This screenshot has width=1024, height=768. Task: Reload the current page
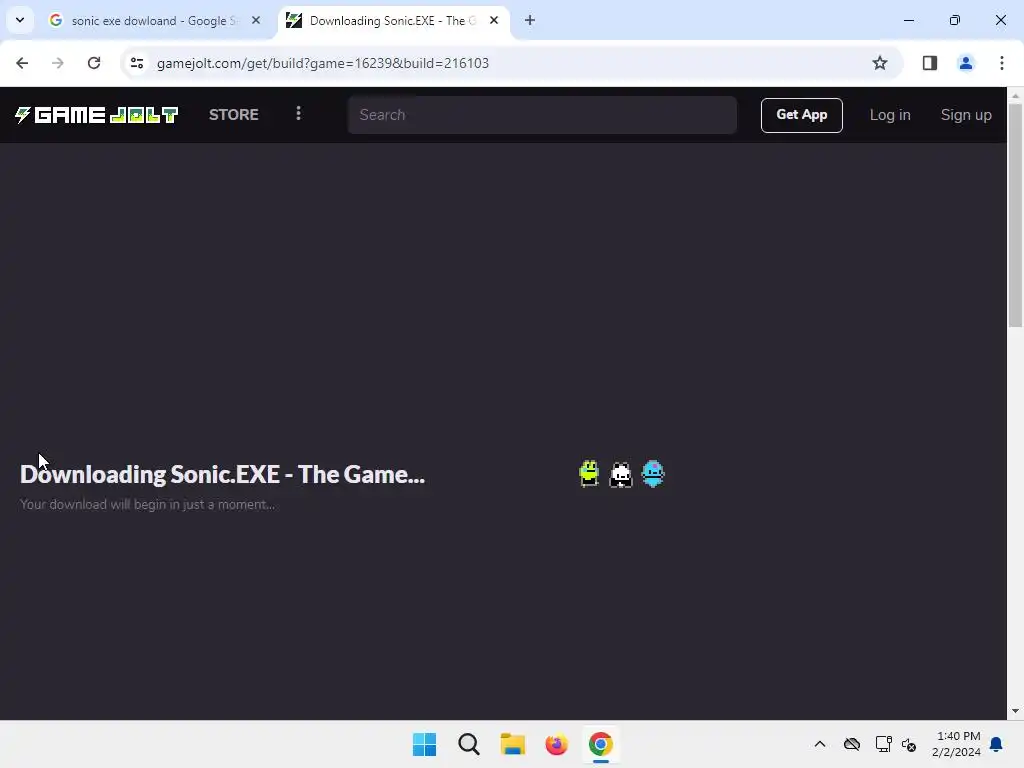94,63
